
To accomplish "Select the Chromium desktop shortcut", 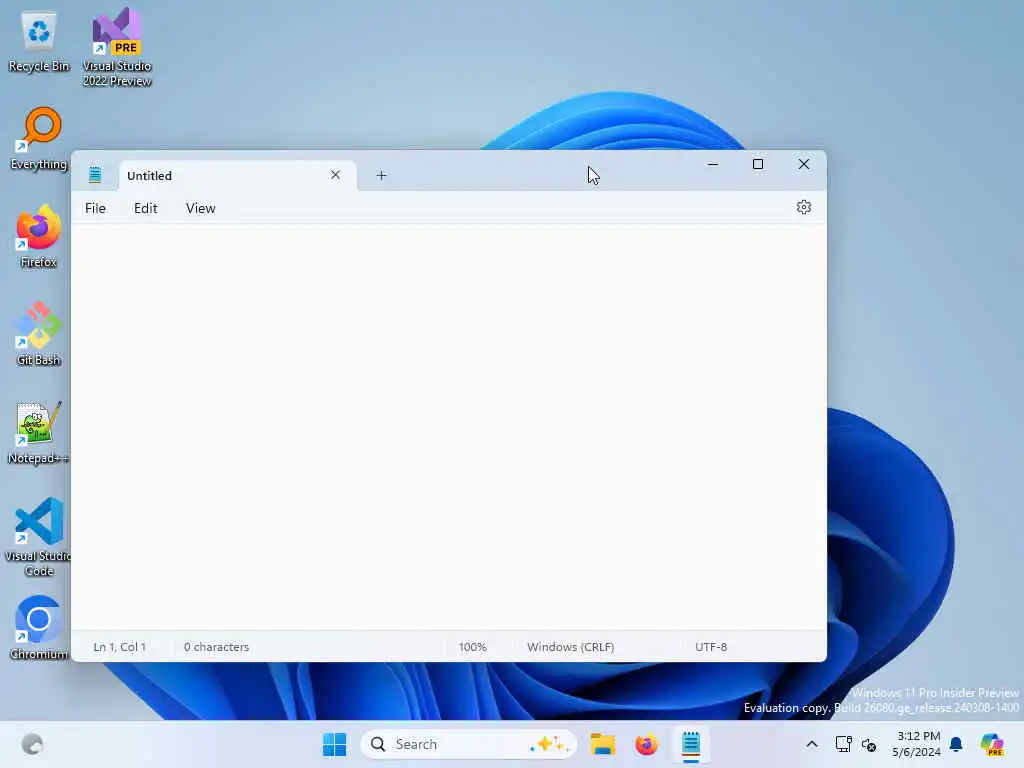I will coord(39,628).
